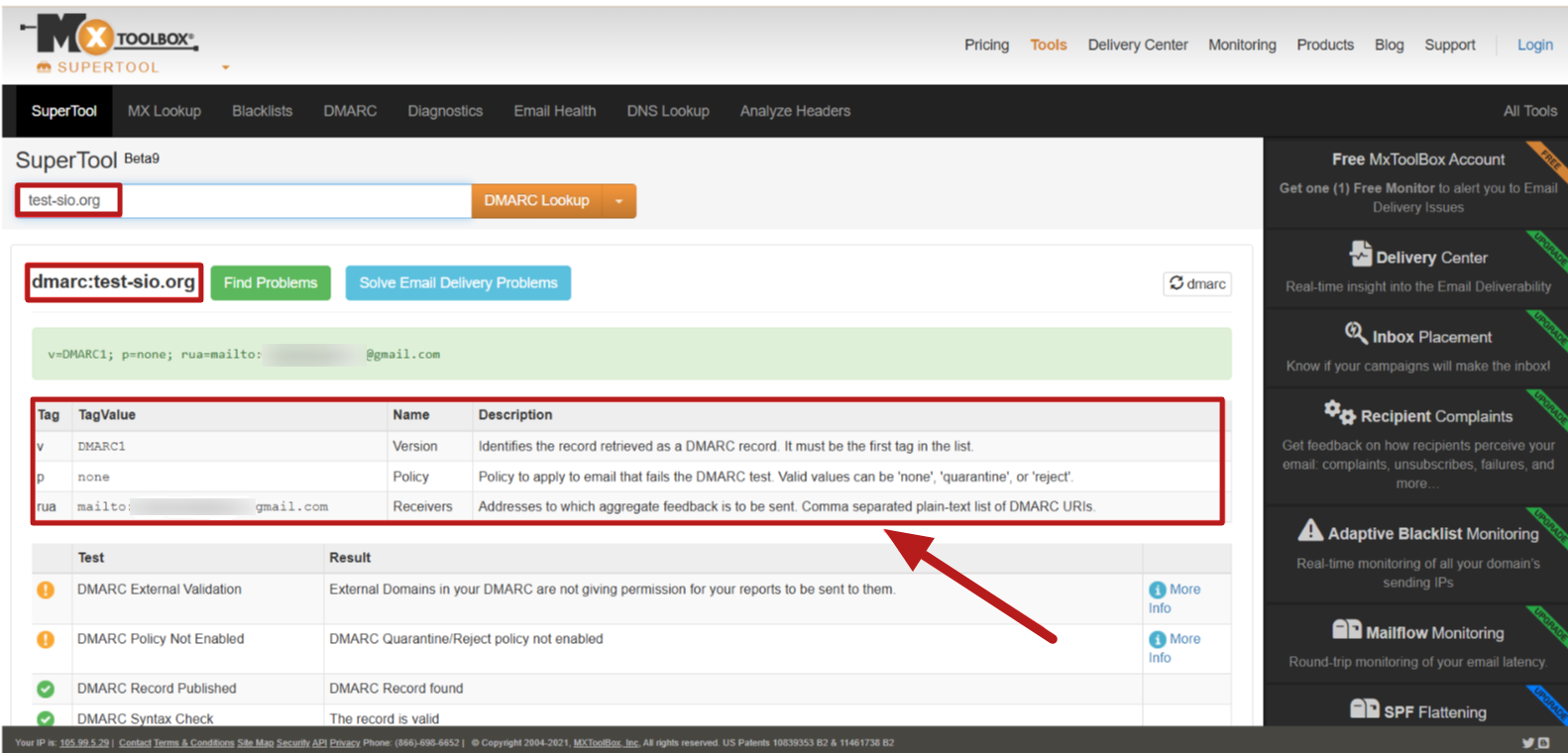
Task: Click Adaptive Blacklist Monitoring warning icon
Action: 1310,530
